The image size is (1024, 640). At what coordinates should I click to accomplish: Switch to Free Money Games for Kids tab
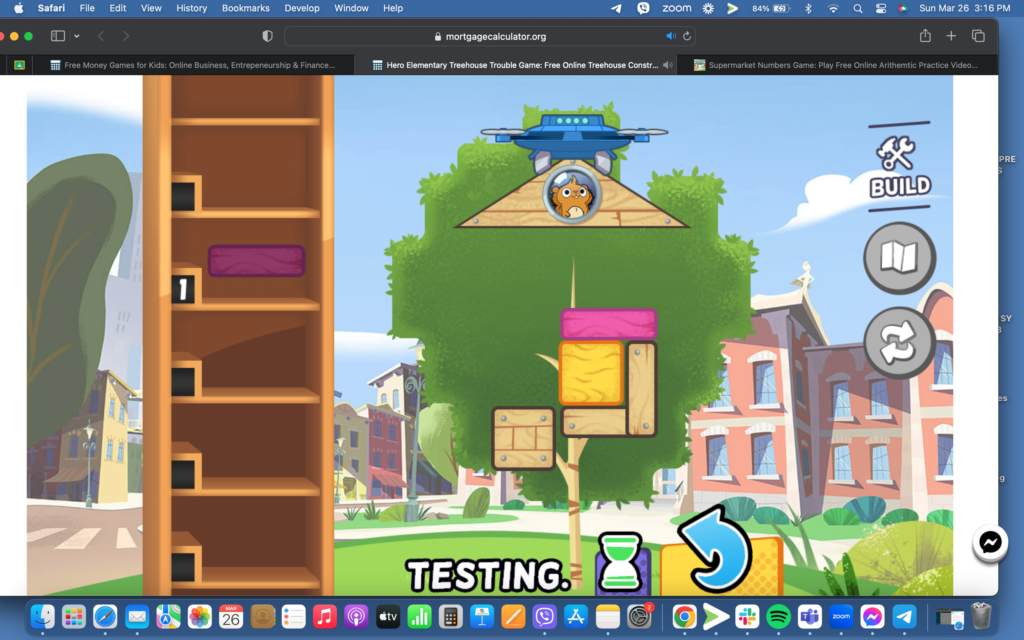click(193, 65)
